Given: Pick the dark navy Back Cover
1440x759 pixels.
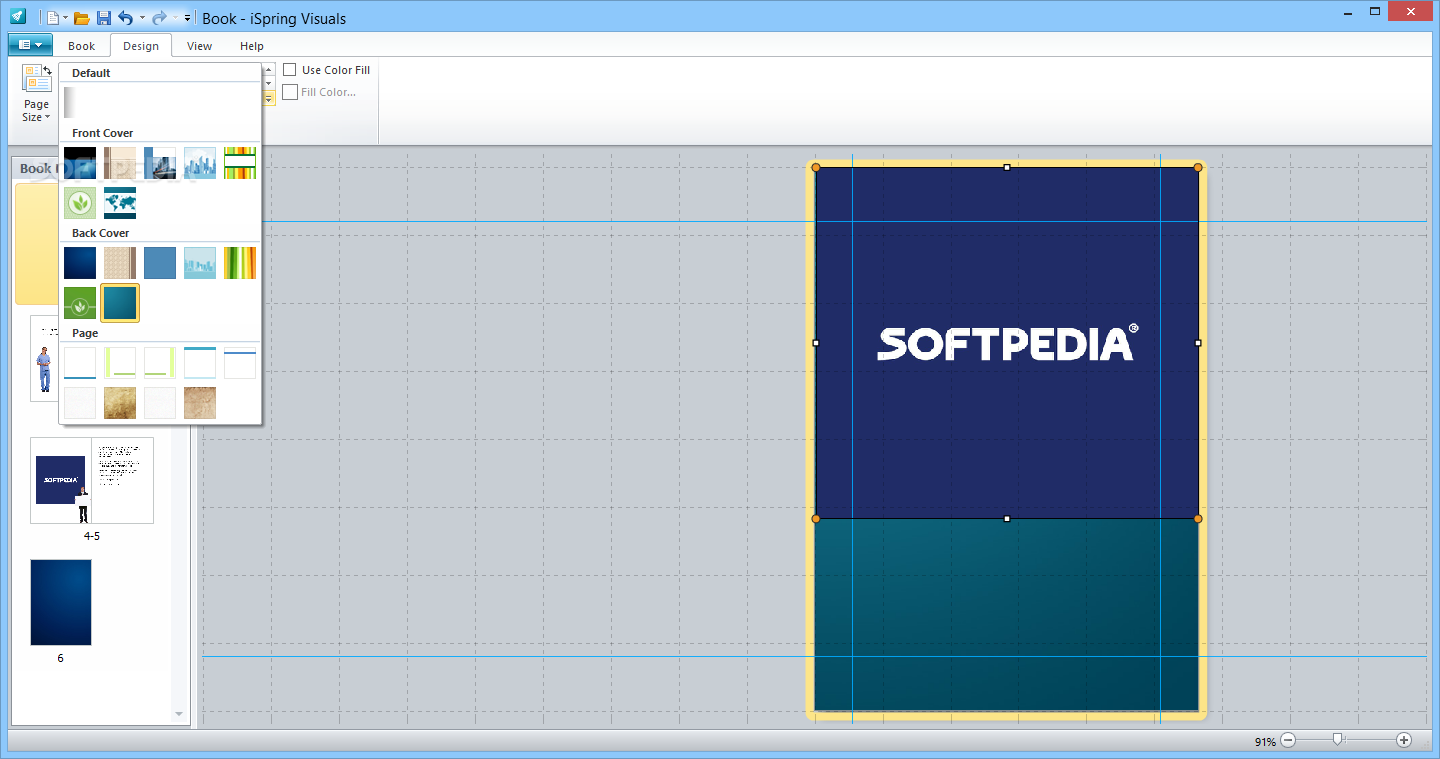Looking at the screenshot, I should coord(80,263).
